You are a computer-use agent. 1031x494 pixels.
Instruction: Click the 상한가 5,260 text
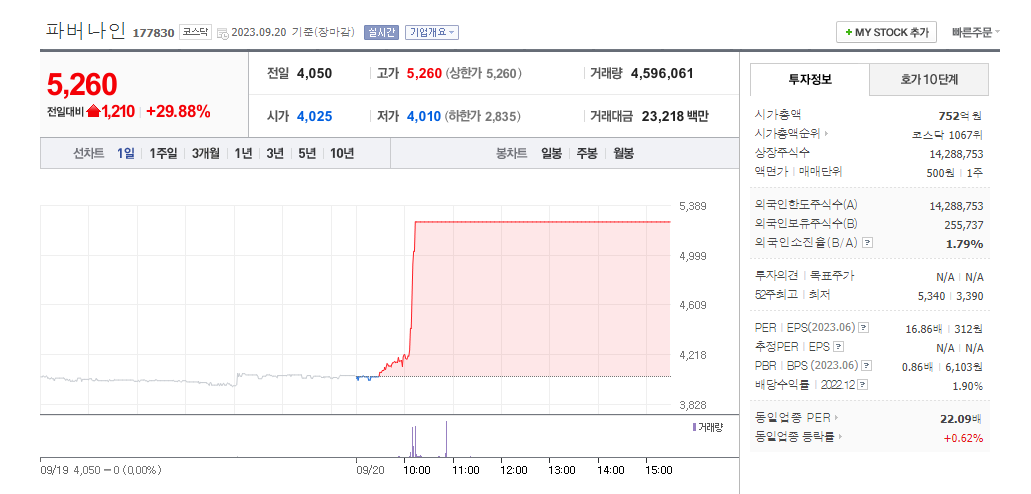click(483, 74)
